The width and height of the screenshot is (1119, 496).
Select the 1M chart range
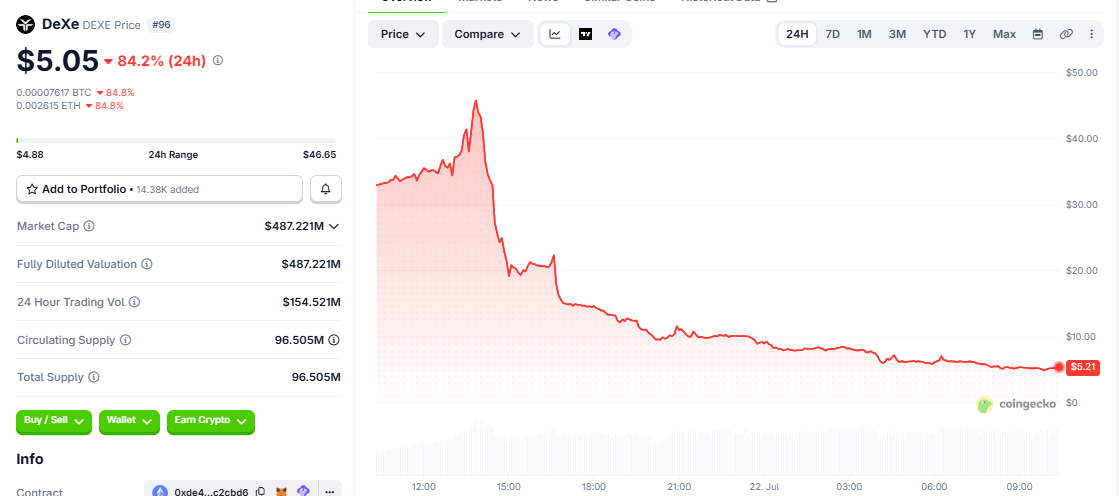coord(864,34)
